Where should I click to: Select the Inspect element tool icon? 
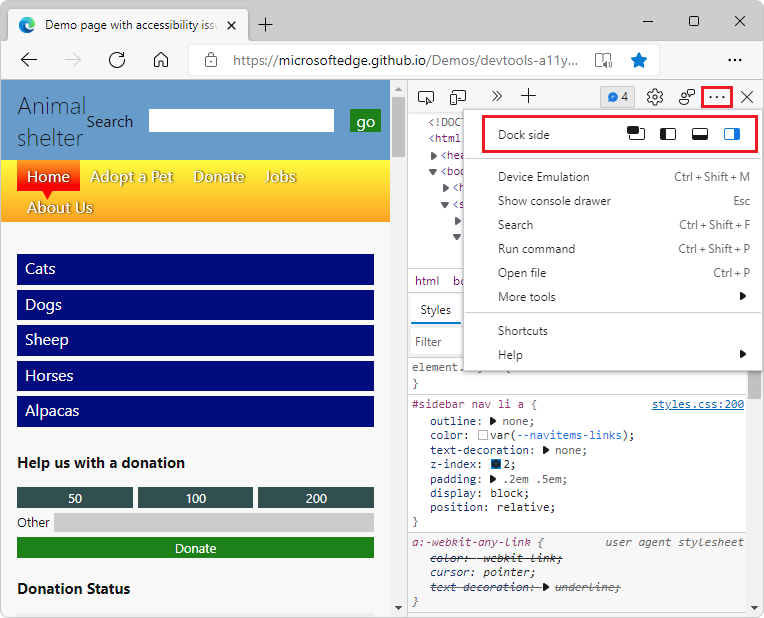tap(426, 97)
